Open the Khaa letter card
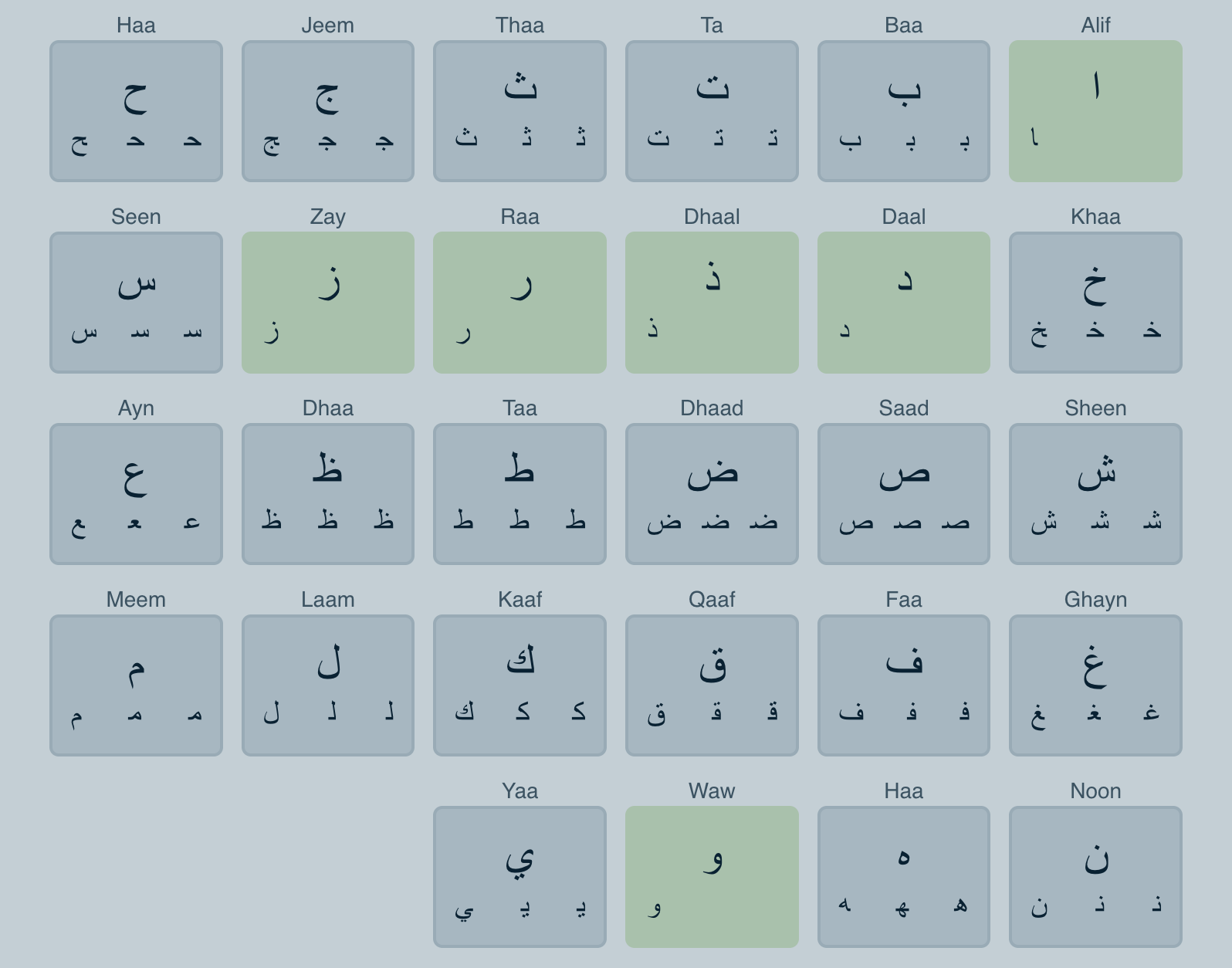The height and width of the screenshot is (968, 1232). [1095, 303]
